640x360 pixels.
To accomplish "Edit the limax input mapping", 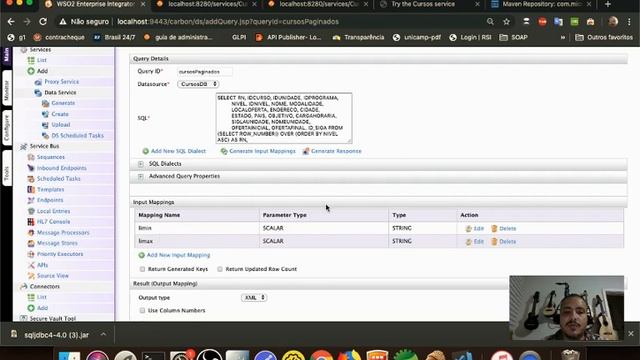I will coord(475,242).
